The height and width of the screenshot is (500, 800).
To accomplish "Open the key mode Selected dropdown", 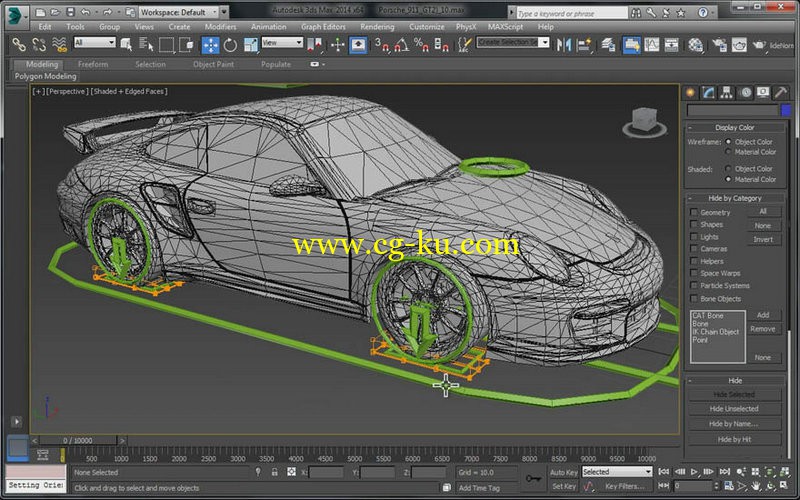I will click(x=617, y=472).
